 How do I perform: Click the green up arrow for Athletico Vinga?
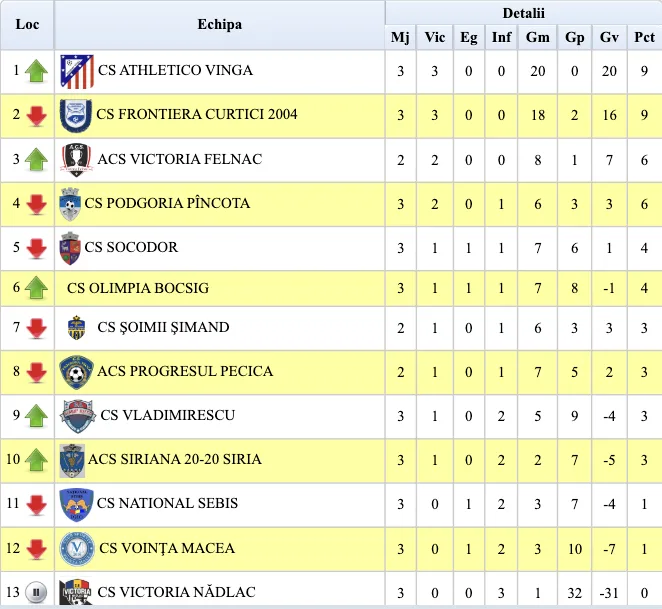(x=36, y=71)
